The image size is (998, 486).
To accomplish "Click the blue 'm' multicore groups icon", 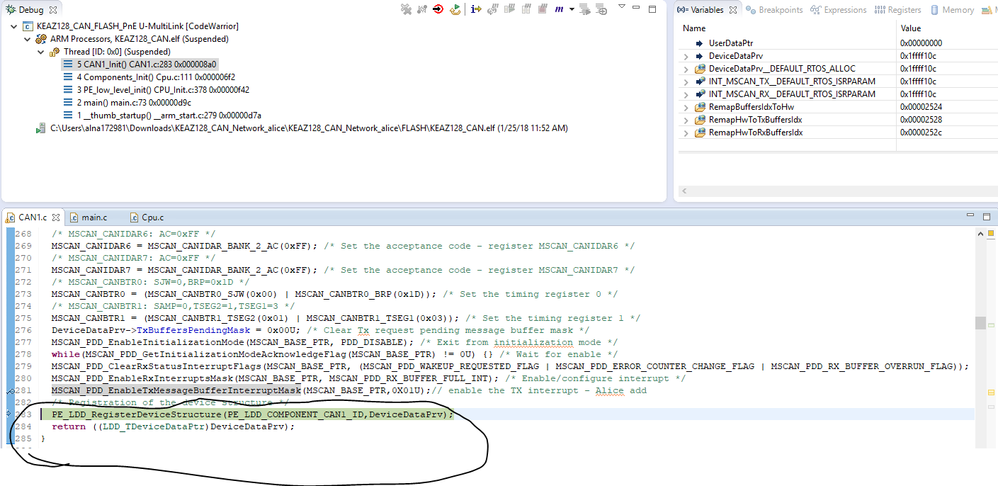I will tap(559, 10).
